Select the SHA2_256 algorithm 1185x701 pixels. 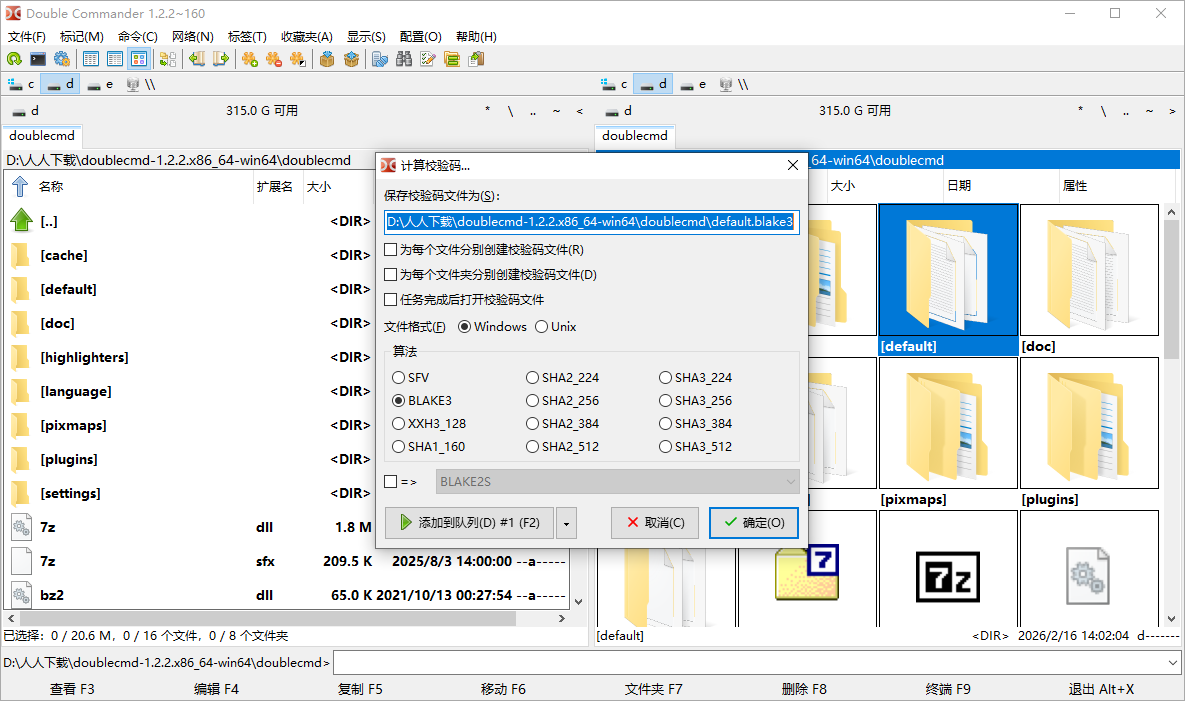[532, 400]
